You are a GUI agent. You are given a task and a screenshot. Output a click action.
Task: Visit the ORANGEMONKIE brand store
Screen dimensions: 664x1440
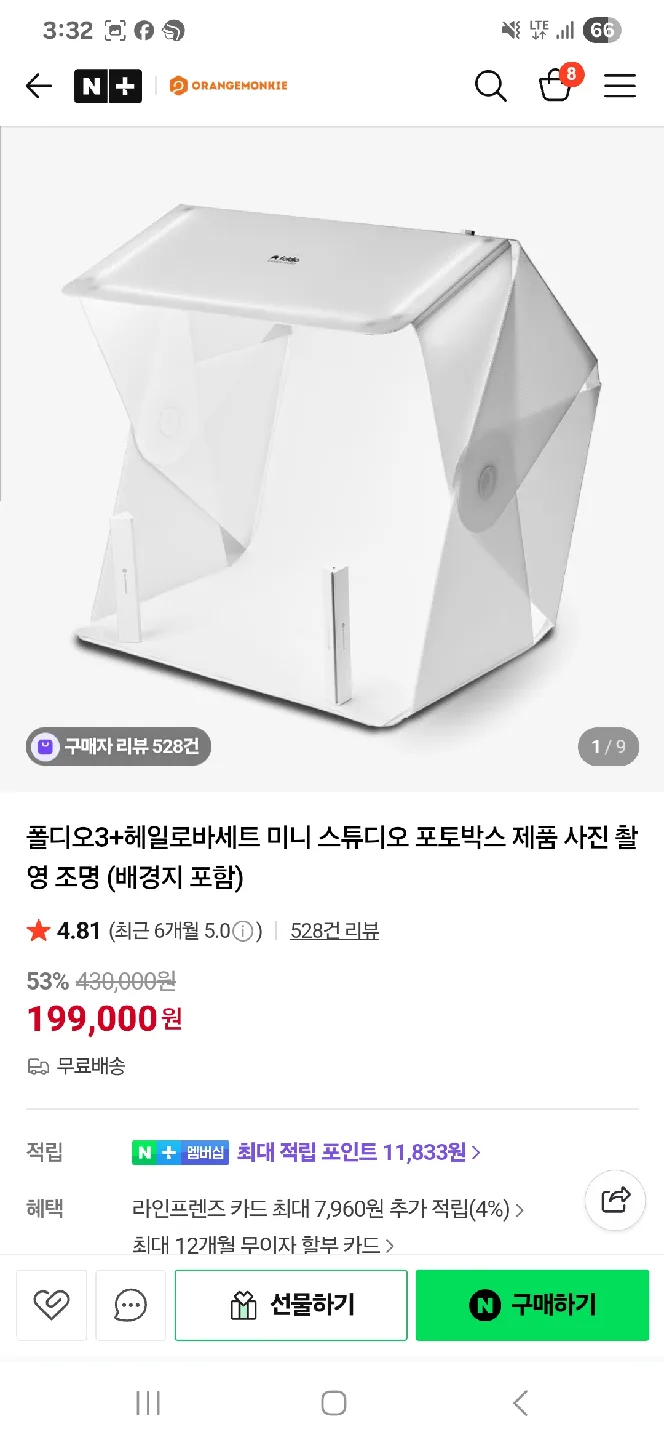click(229, 87)
